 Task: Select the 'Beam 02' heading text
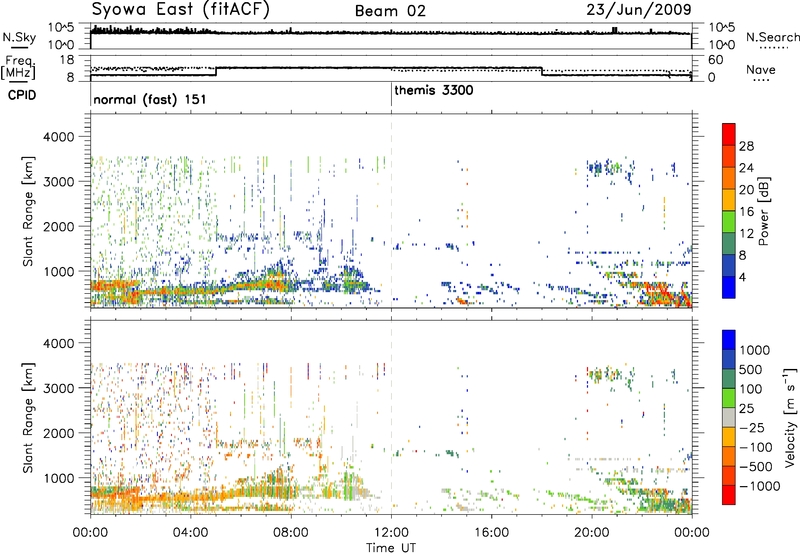click(390, 11)
